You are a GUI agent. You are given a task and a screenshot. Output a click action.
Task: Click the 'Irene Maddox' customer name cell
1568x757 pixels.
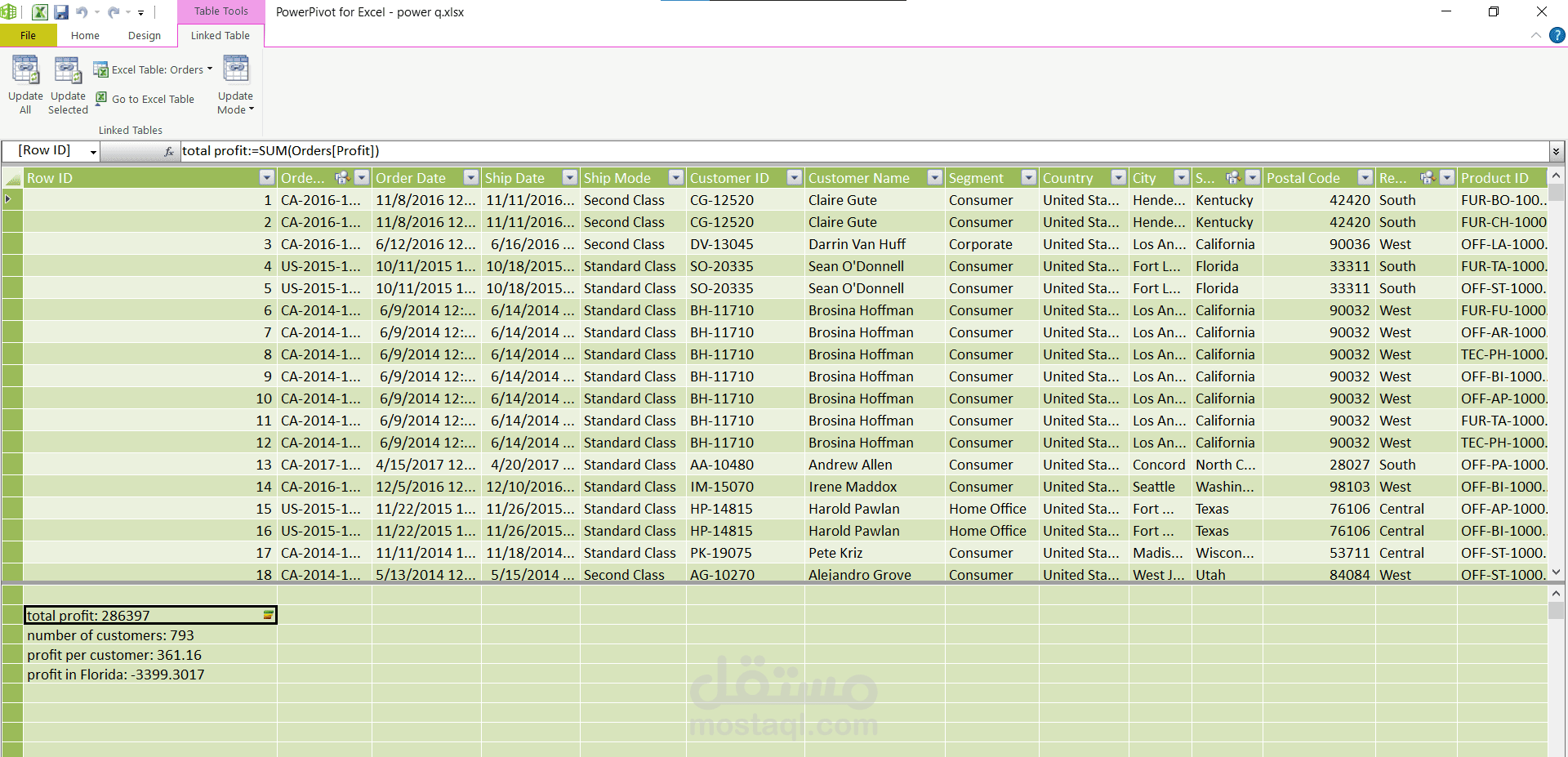pyautogui.click(x=875, y=487)
